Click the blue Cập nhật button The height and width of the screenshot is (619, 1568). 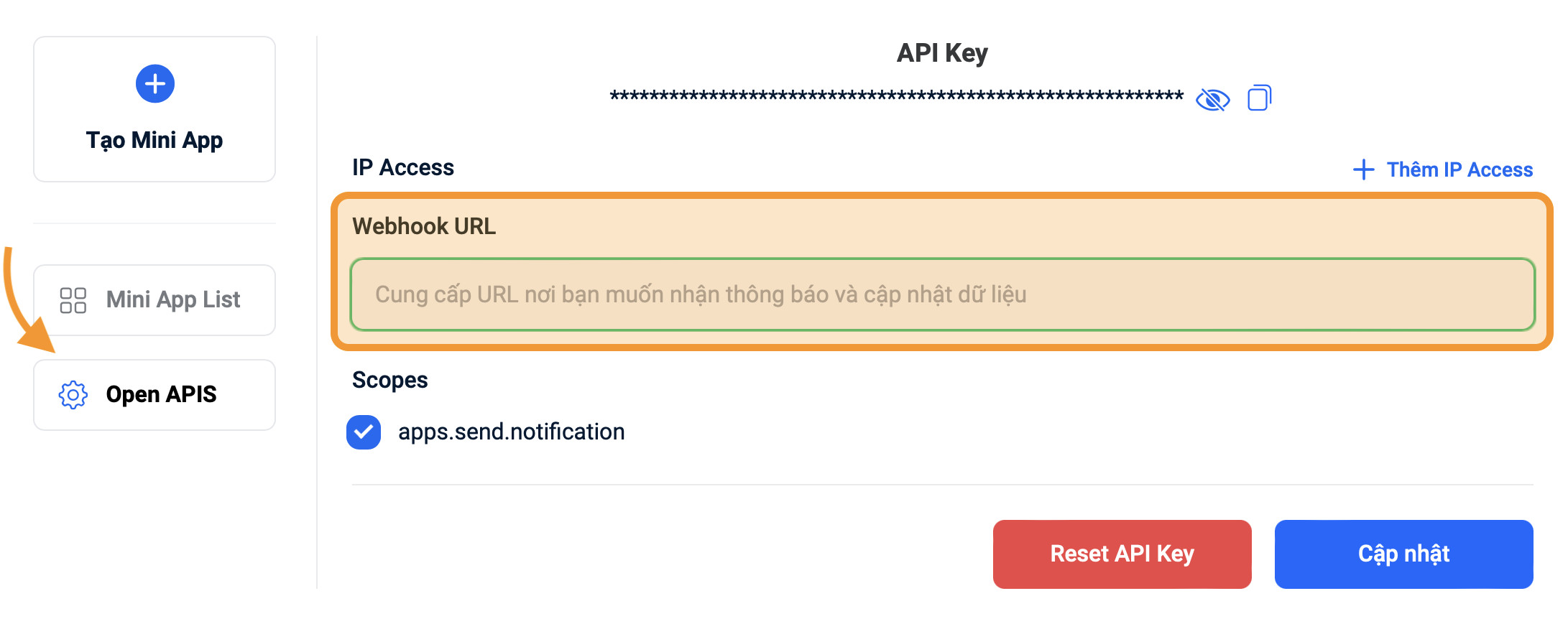coord(1403,554)
